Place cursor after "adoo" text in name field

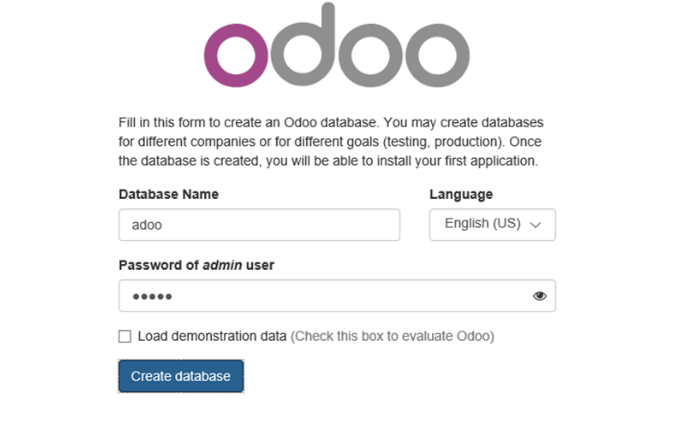[164, 225]
